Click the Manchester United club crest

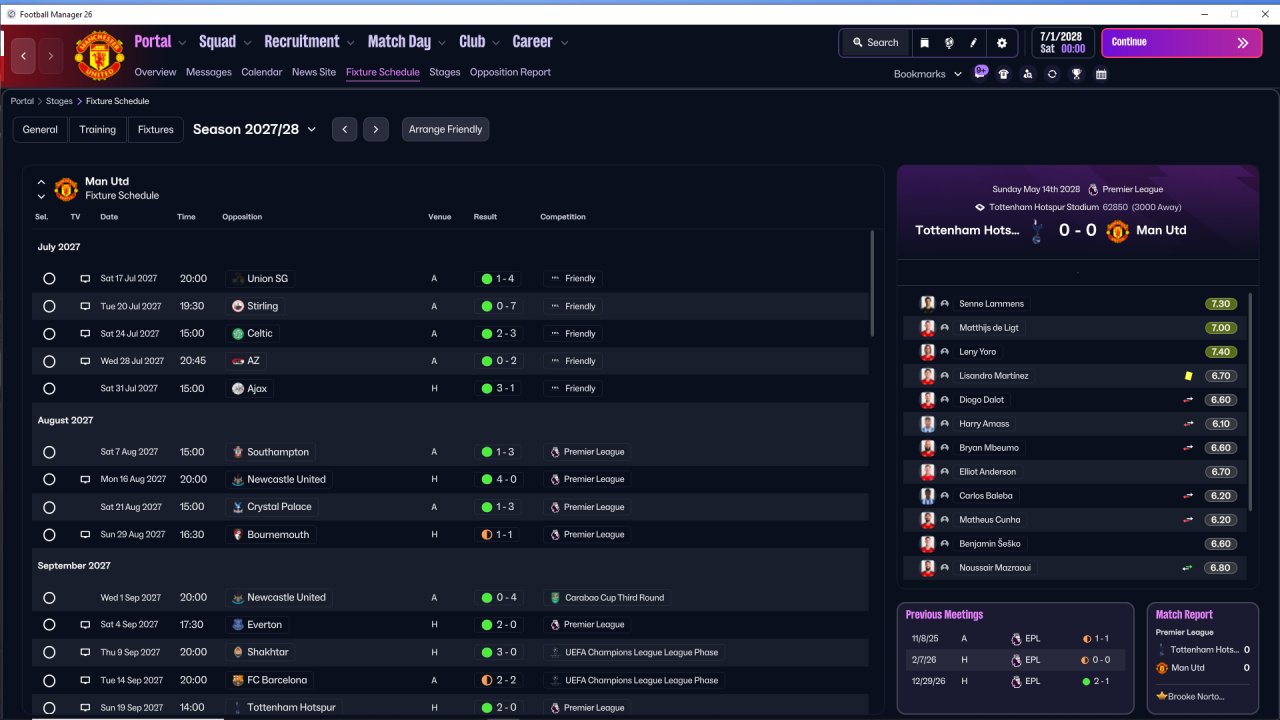pos(99,55)
